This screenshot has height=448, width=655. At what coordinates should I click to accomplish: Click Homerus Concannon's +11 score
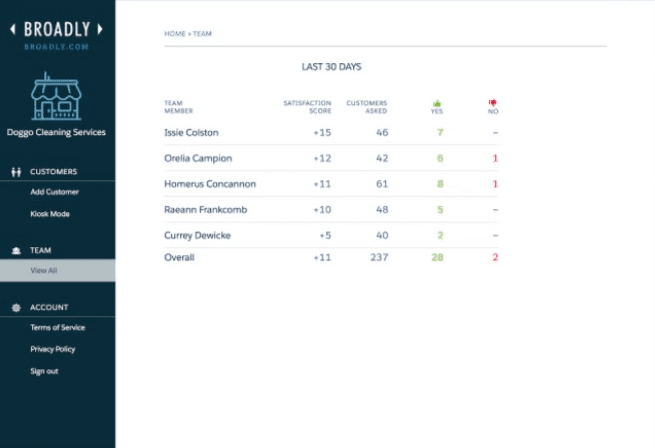pyautogui.click(x=322, y=184)
